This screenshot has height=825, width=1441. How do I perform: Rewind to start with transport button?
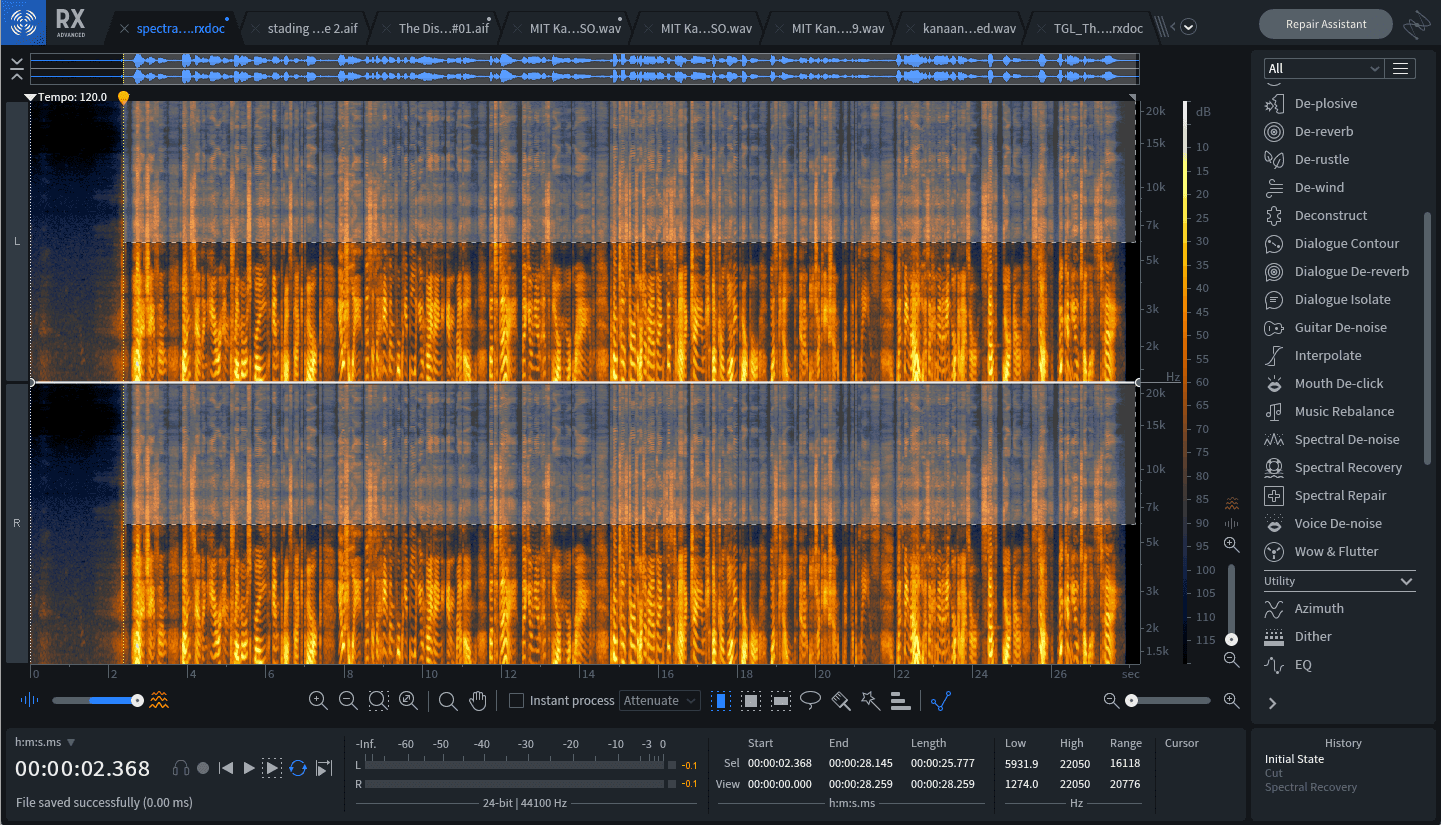tap(226, 768)
